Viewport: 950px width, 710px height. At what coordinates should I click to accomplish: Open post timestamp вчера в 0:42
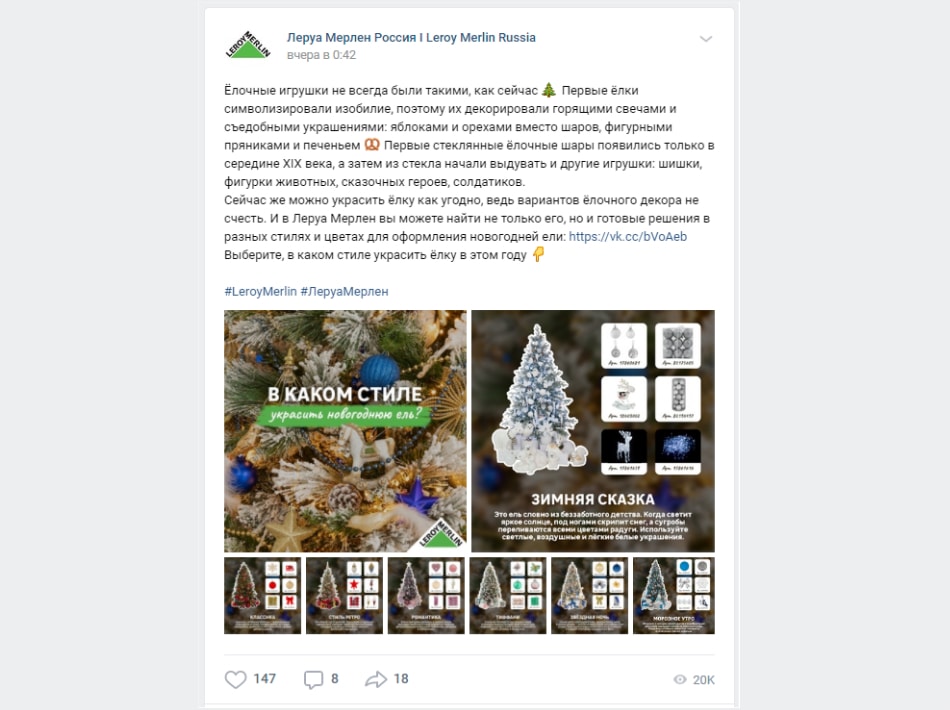tap(321, 55)
